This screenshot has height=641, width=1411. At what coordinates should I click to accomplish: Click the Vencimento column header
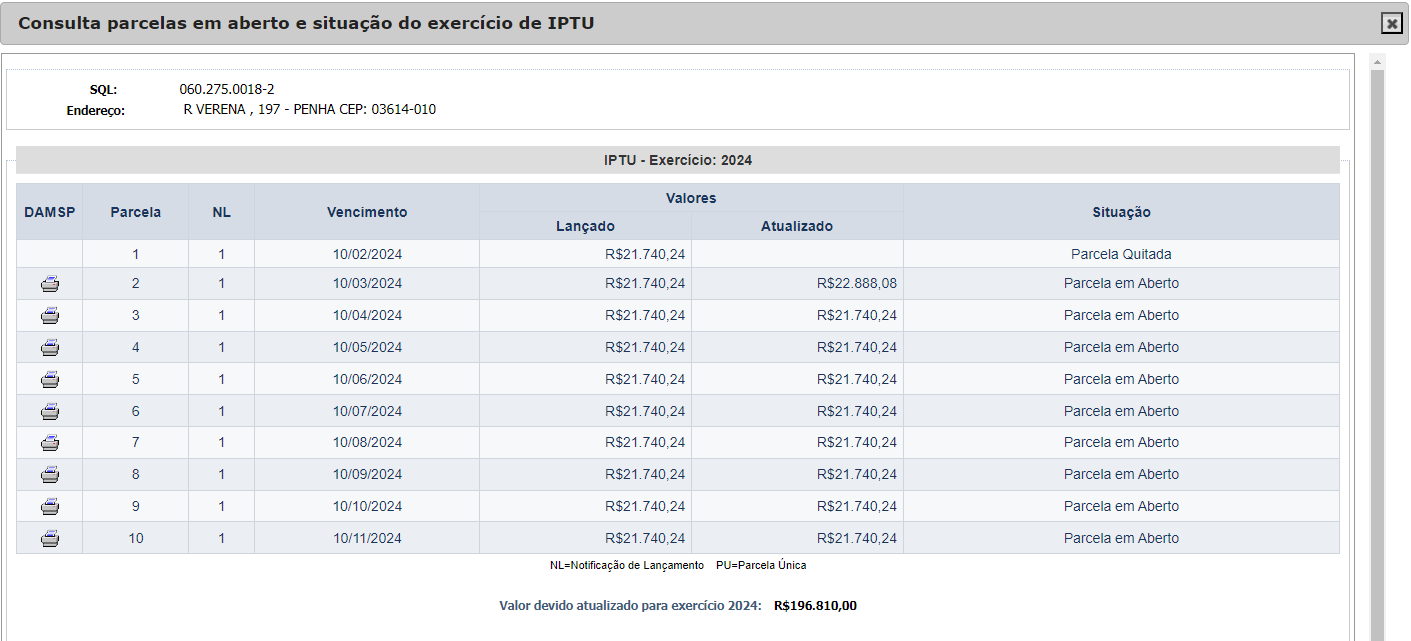(x=367, y=212)
